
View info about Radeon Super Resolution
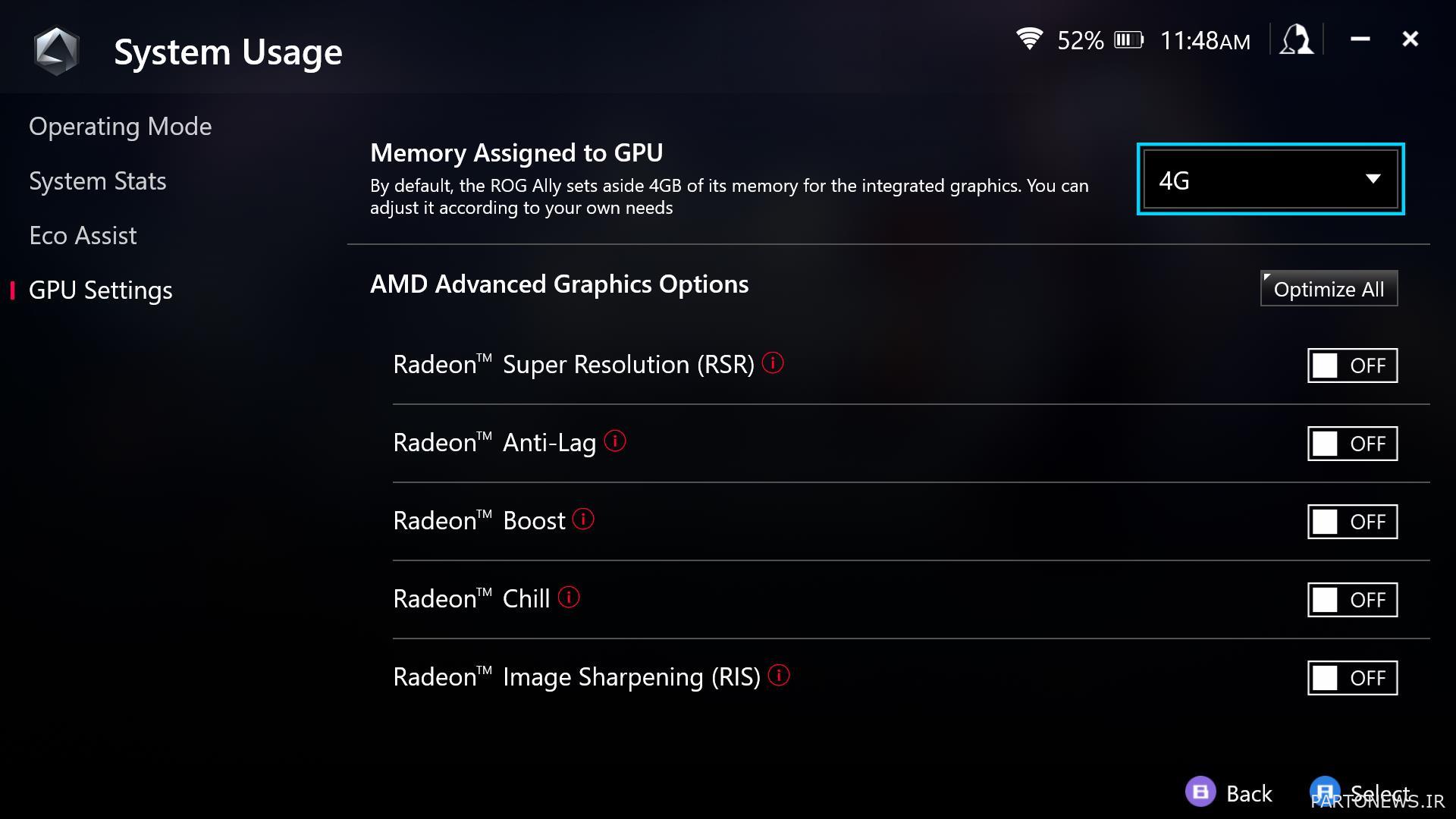click(x=772, y=363)
